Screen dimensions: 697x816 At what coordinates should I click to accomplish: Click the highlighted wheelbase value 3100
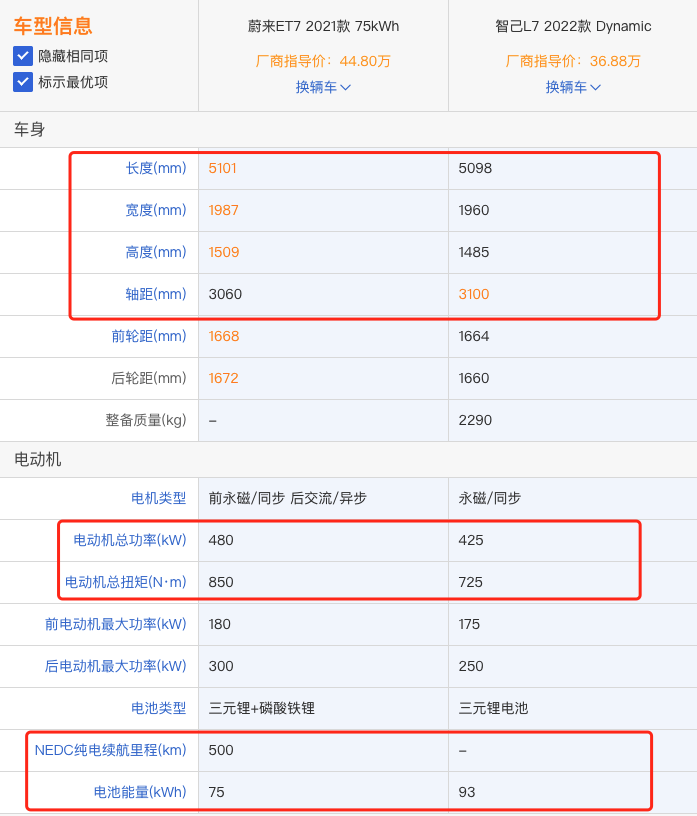point(474,294)
